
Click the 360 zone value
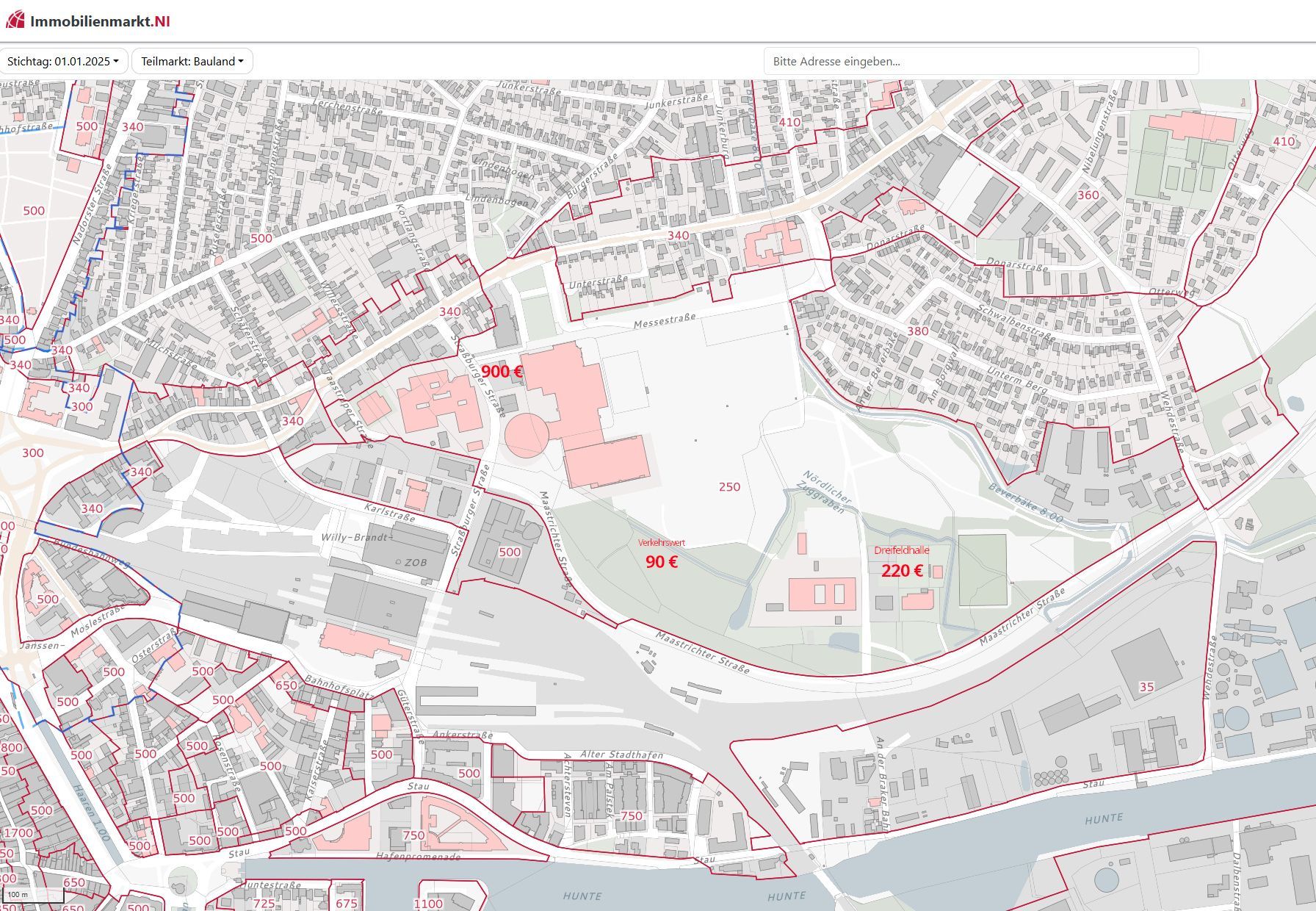pos(1088,195)
